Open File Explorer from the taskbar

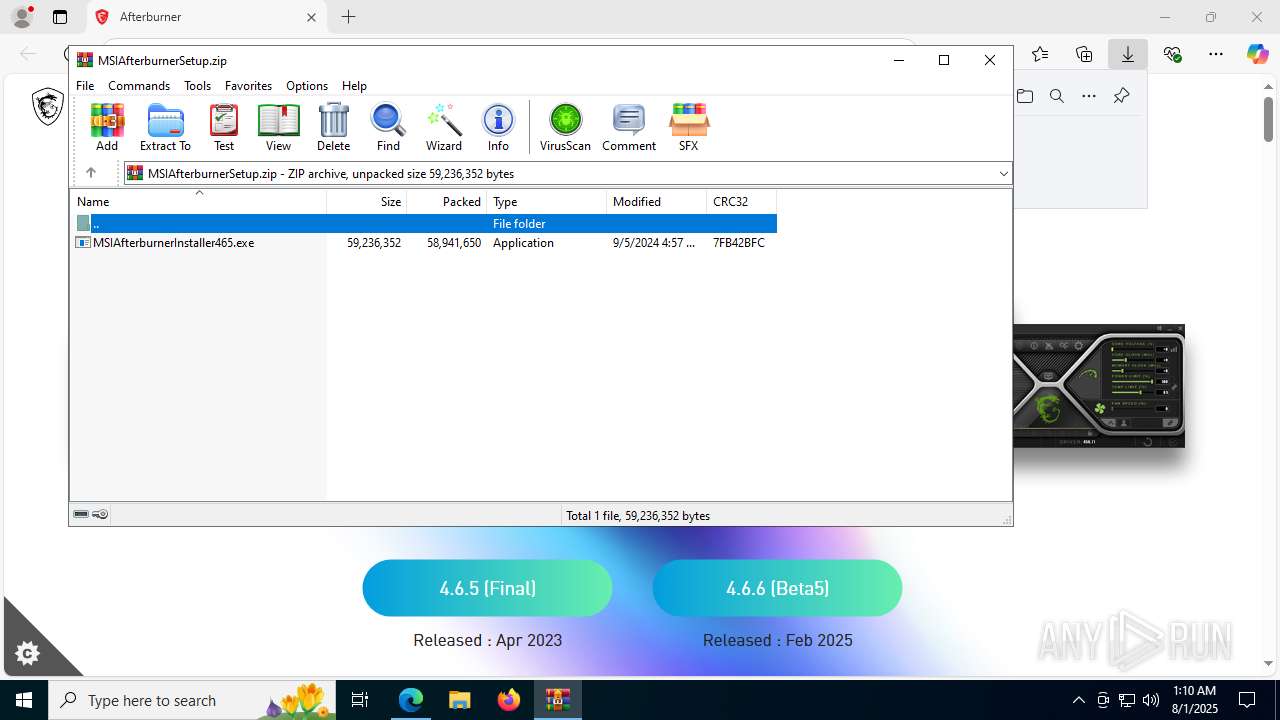click(x=459, y=700)
